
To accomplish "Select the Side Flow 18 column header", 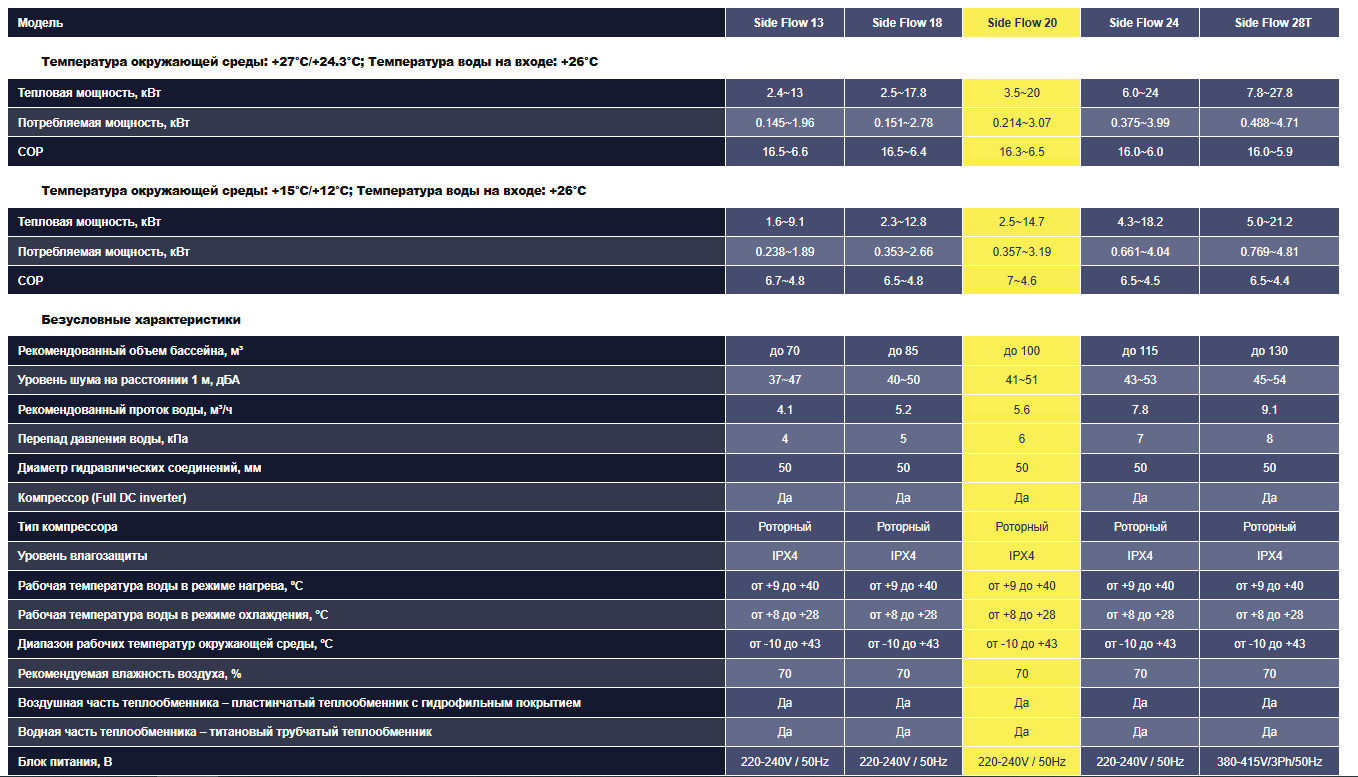I will (906, 23).
